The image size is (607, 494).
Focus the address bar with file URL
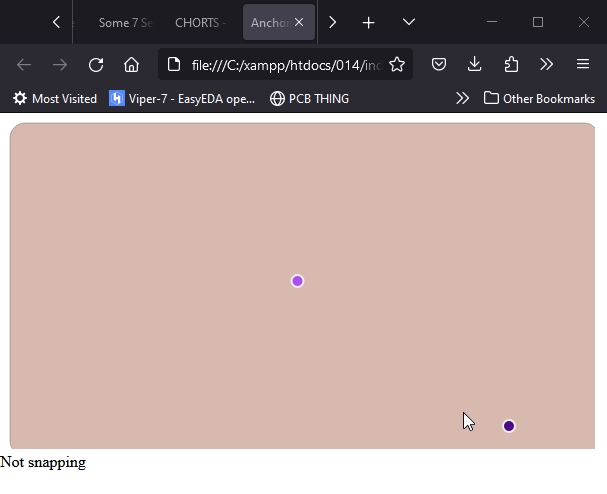pos(286,65)
